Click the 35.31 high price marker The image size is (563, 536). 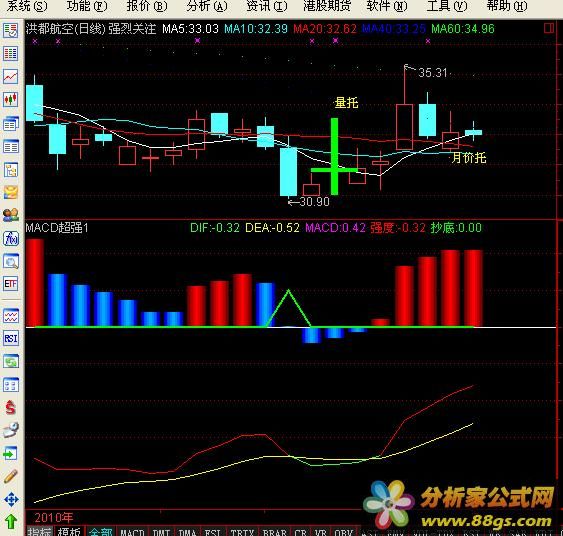click(x=433, y=73)
